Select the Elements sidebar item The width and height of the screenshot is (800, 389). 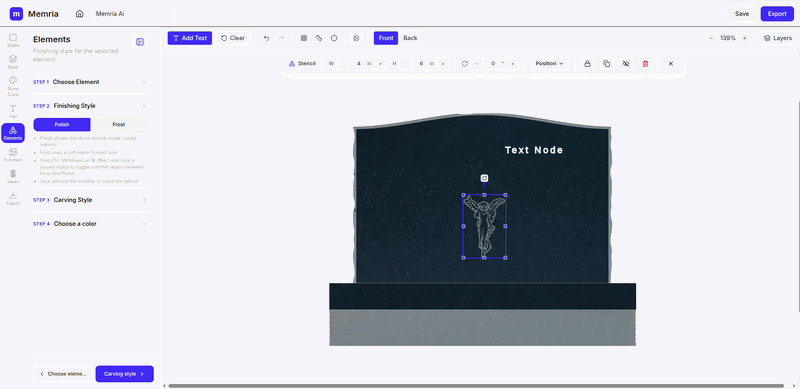pos(13,133)
